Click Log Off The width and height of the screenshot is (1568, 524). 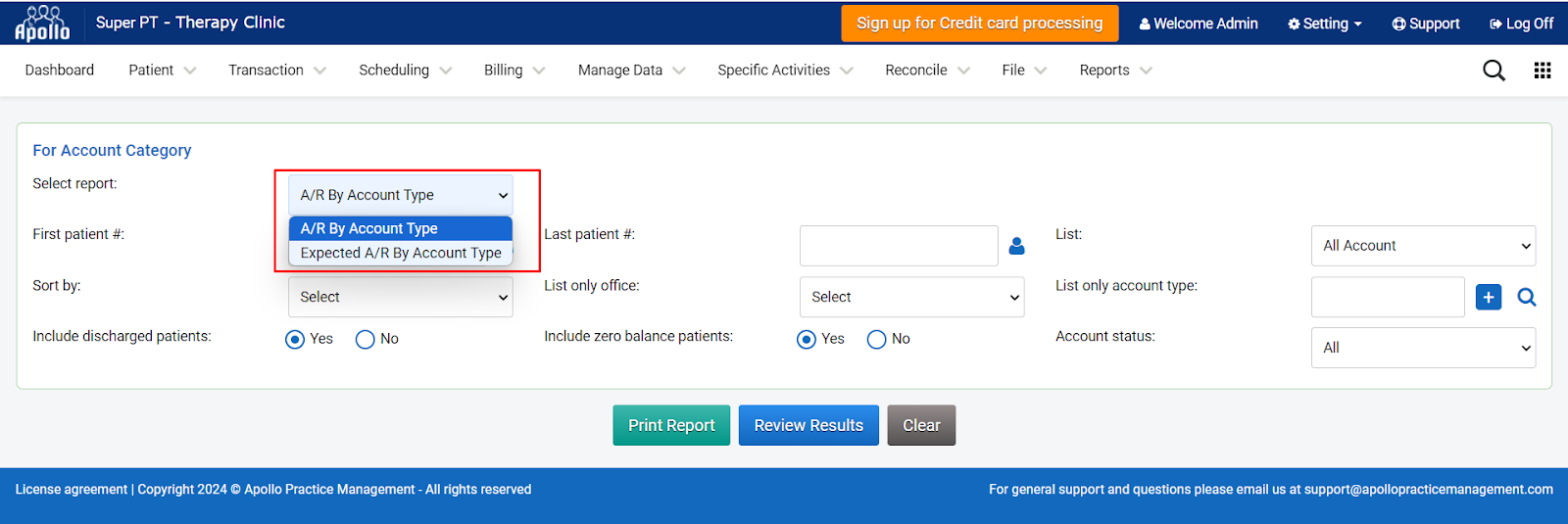coord(1521,24)
